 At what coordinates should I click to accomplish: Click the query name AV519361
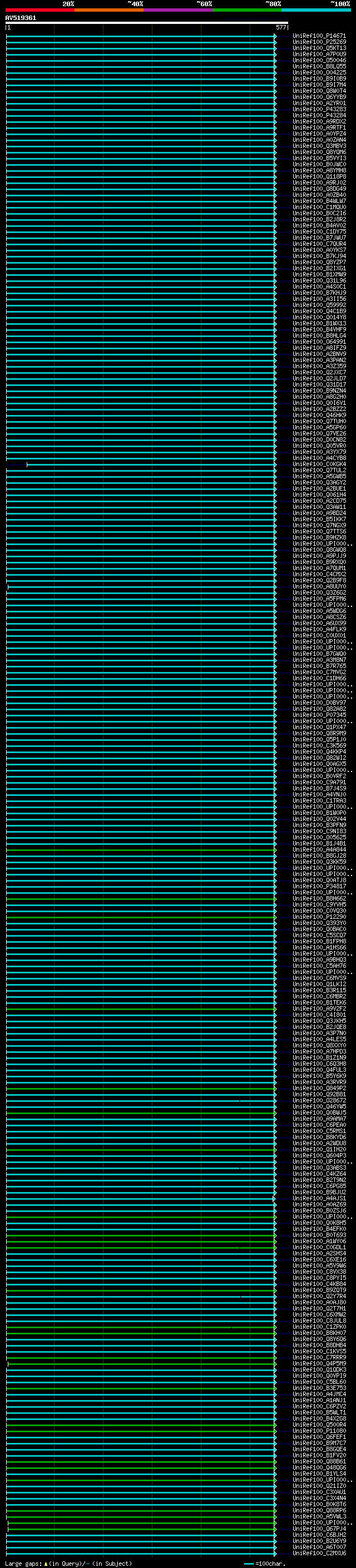pos(21,18)
